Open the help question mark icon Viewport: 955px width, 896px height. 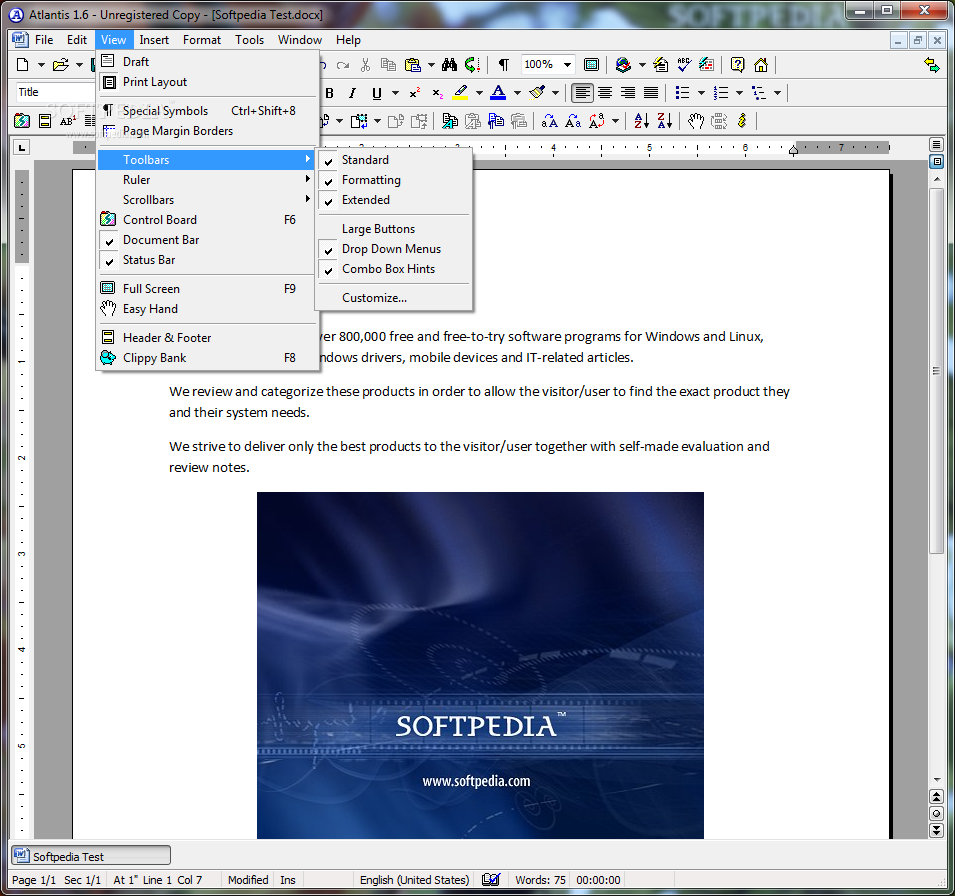737,65
